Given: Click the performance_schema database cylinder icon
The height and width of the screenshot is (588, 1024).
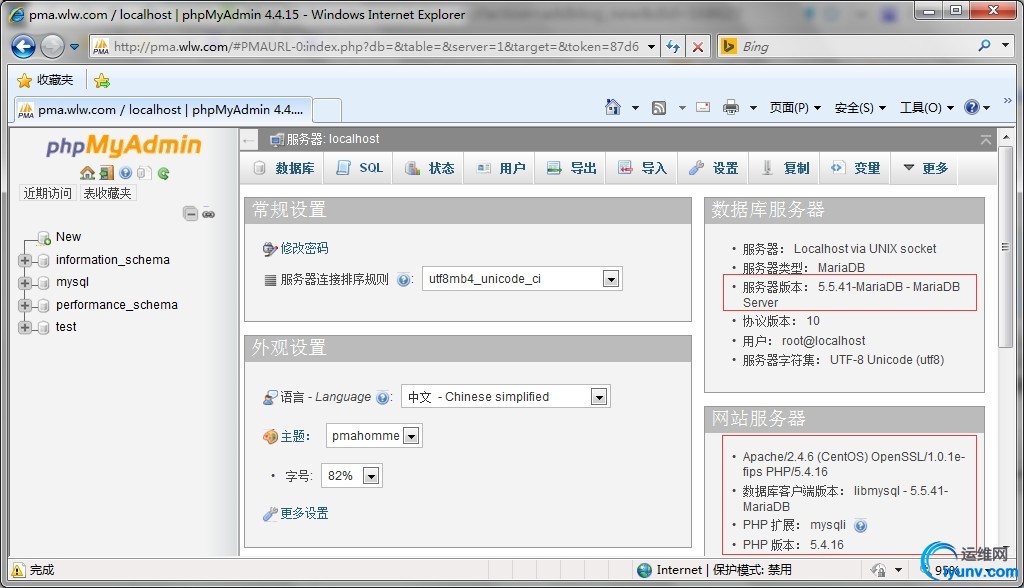Looking at the screenshot, I should click(x=43, y=305).
